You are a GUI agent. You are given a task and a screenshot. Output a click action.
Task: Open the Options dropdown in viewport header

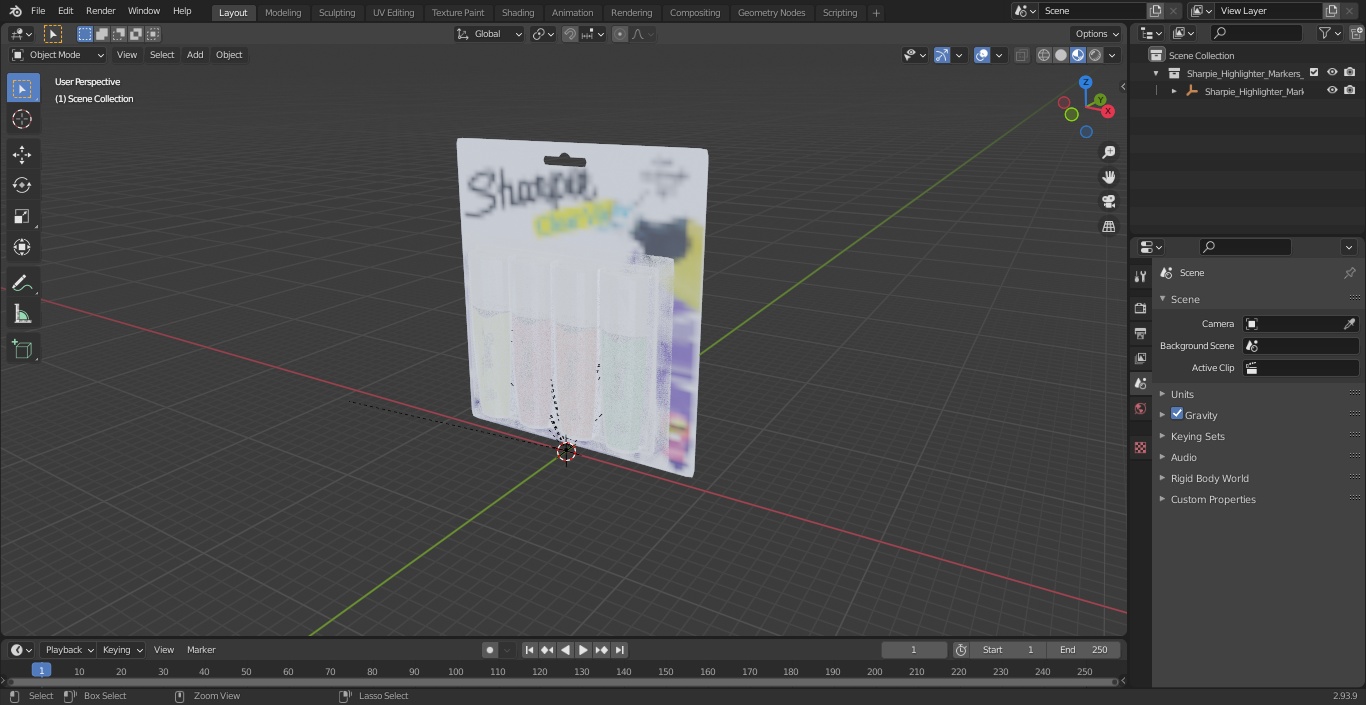[1097, 34]
